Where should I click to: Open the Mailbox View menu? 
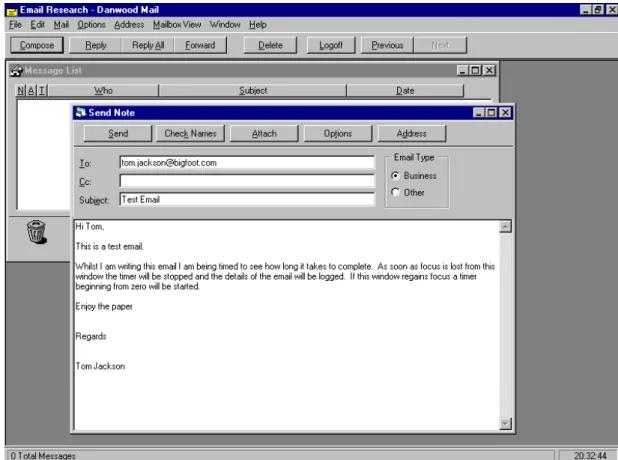click(x=177, y=25)
